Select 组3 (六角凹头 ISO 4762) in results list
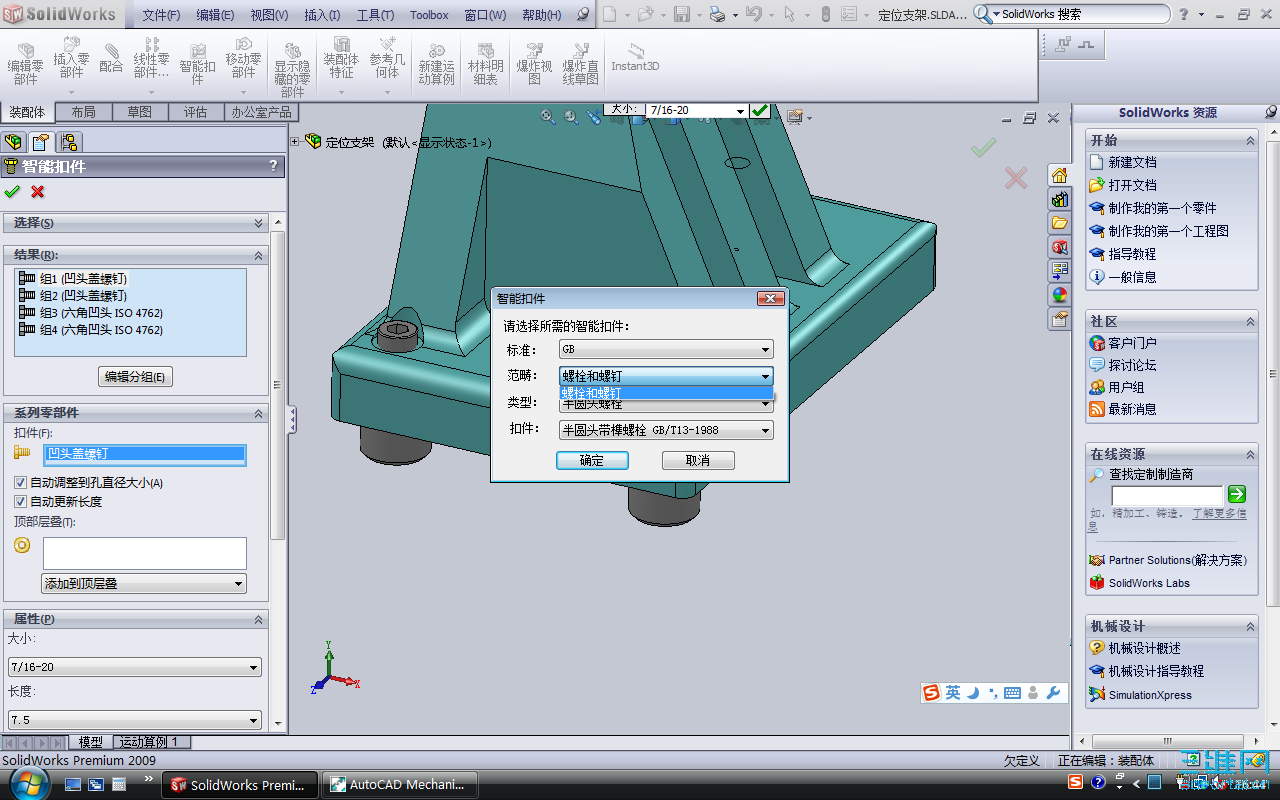 101,313
